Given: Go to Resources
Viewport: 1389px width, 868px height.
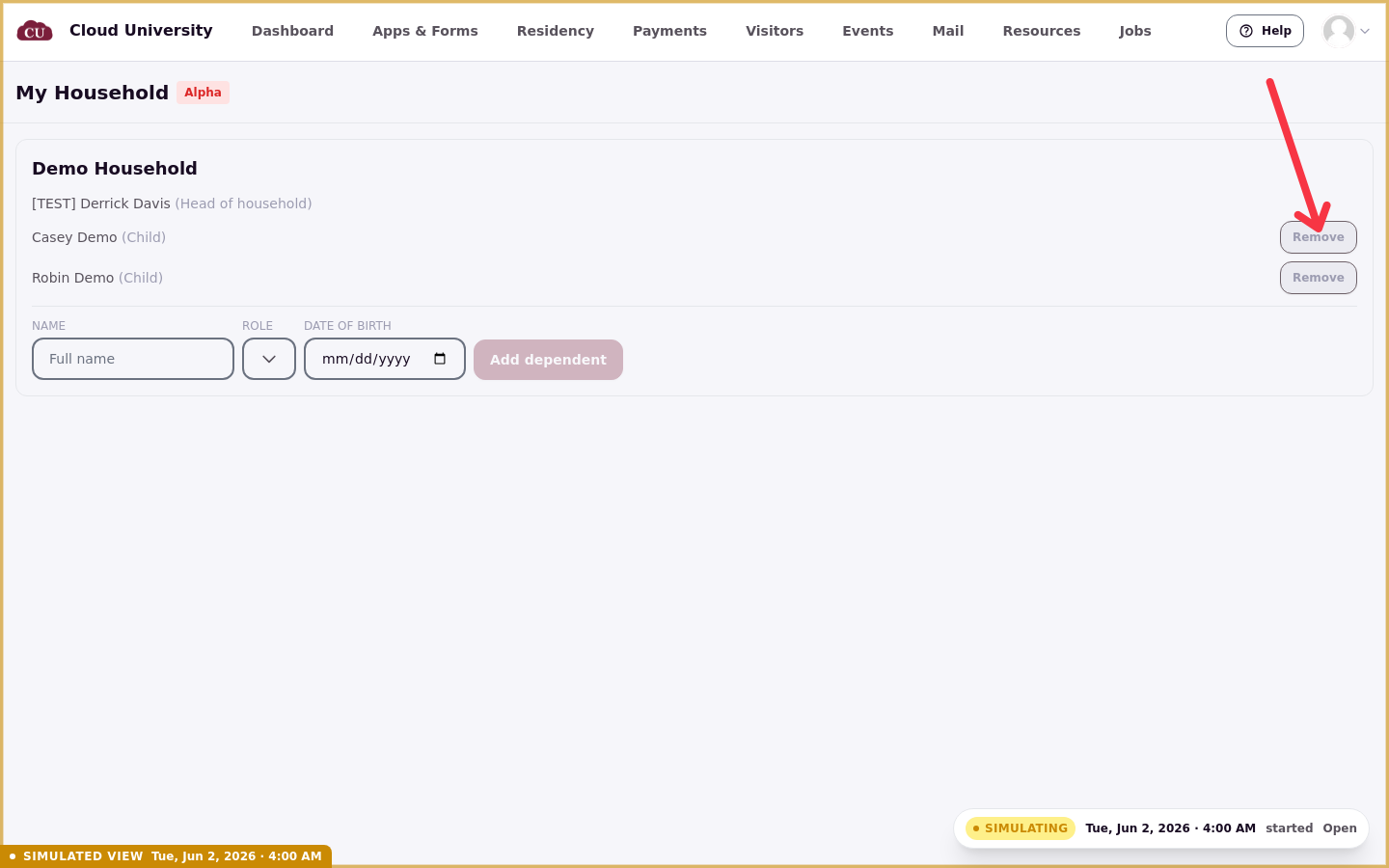Looking at the screenshot, I should click(1042, 31).
